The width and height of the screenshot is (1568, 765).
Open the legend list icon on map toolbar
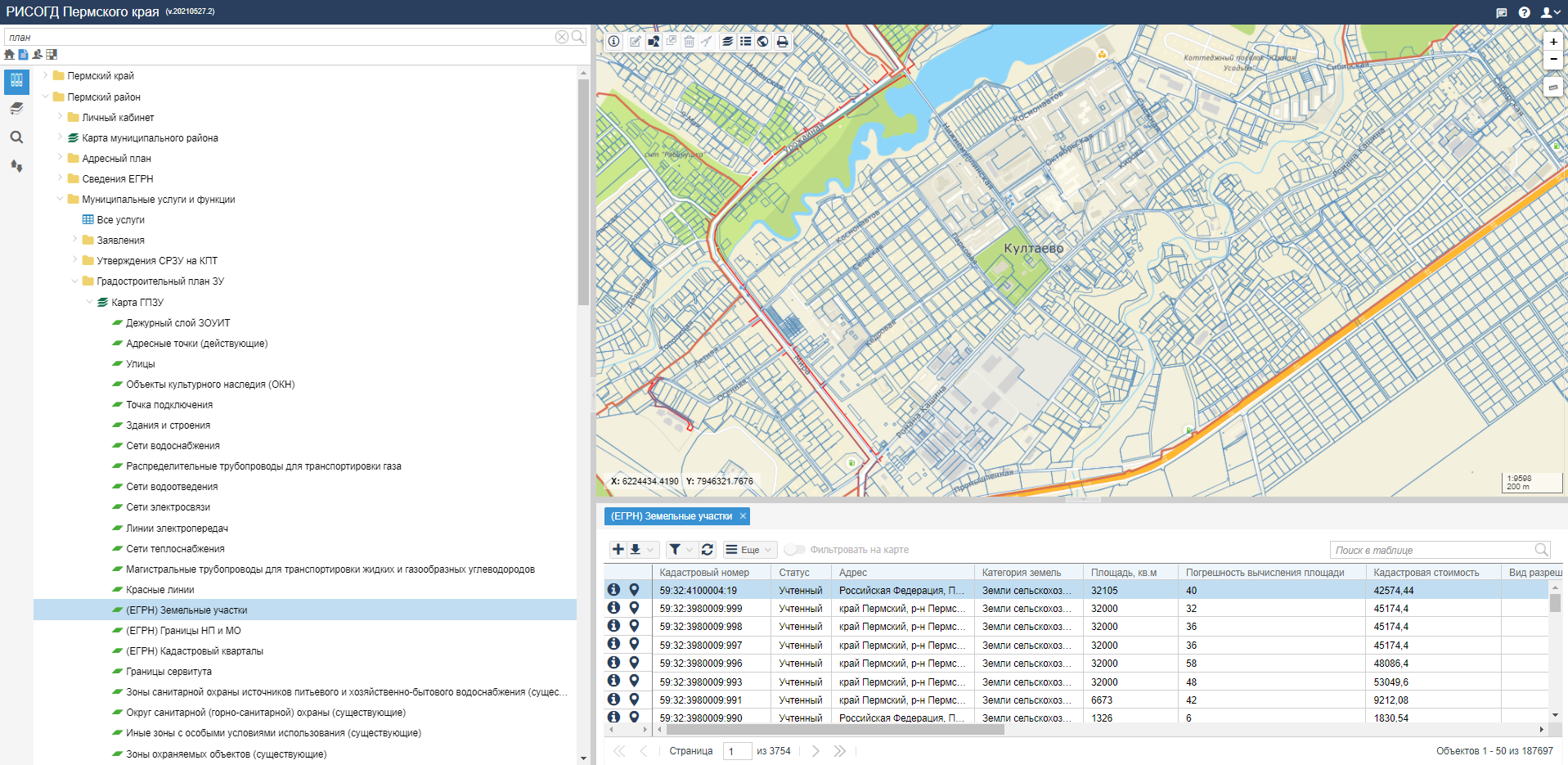pyautogui.click(x=745, y=42)
